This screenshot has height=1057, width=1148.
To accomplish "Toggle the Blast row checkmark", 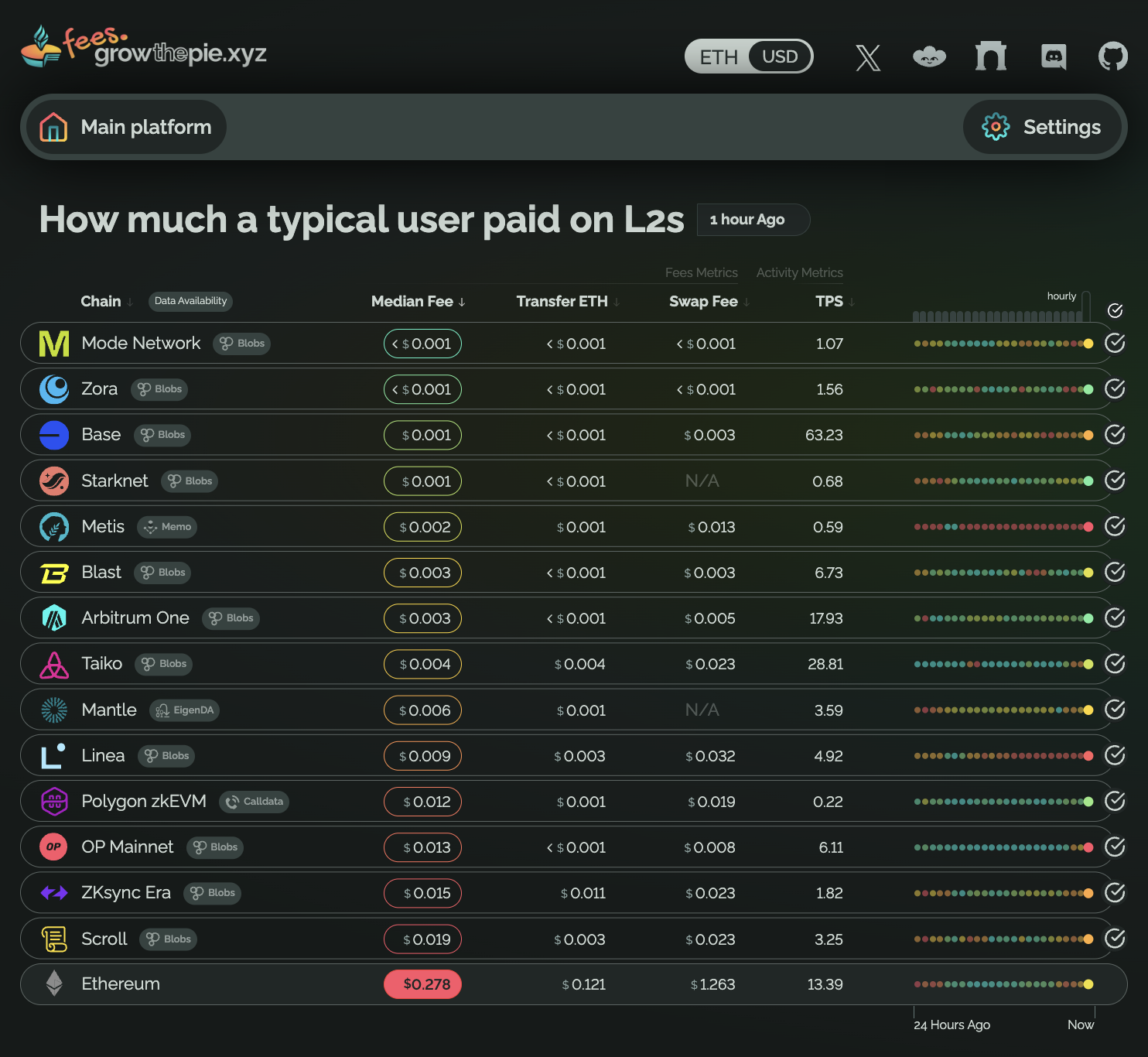I will pyautogui.click(x=1115, y=572).
